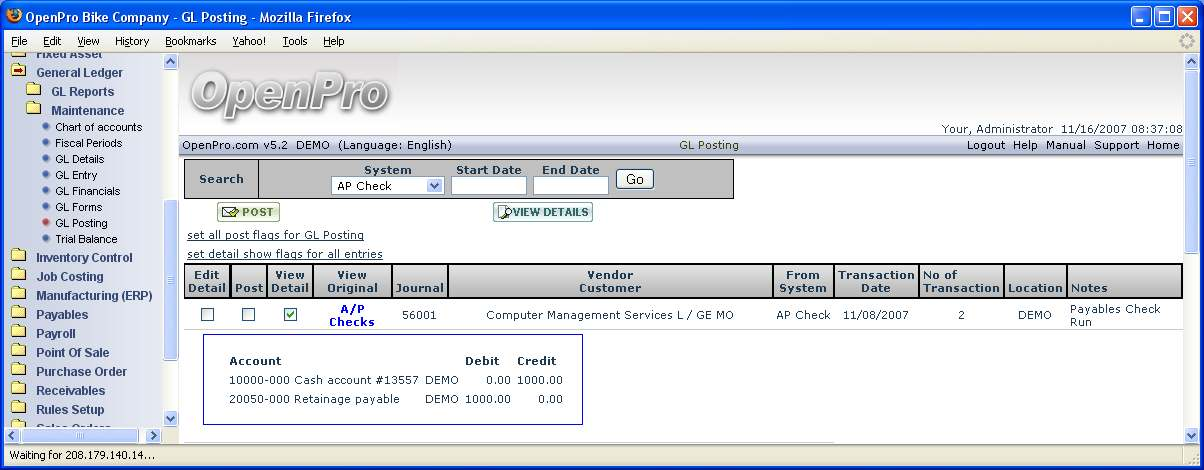This screenshot has width=1204, height=470.
Task: Click the Inventory Control folder icon
Action: 18,257
